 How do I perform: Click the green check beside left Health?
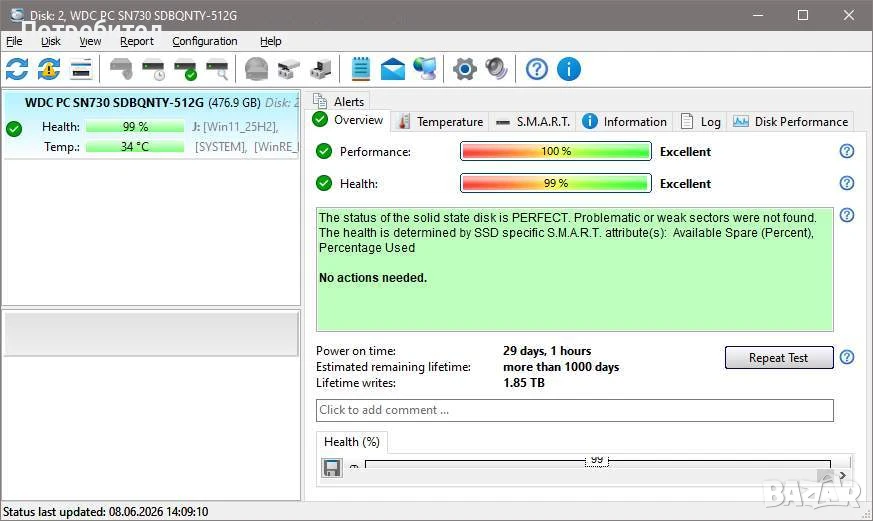[14, 129]
